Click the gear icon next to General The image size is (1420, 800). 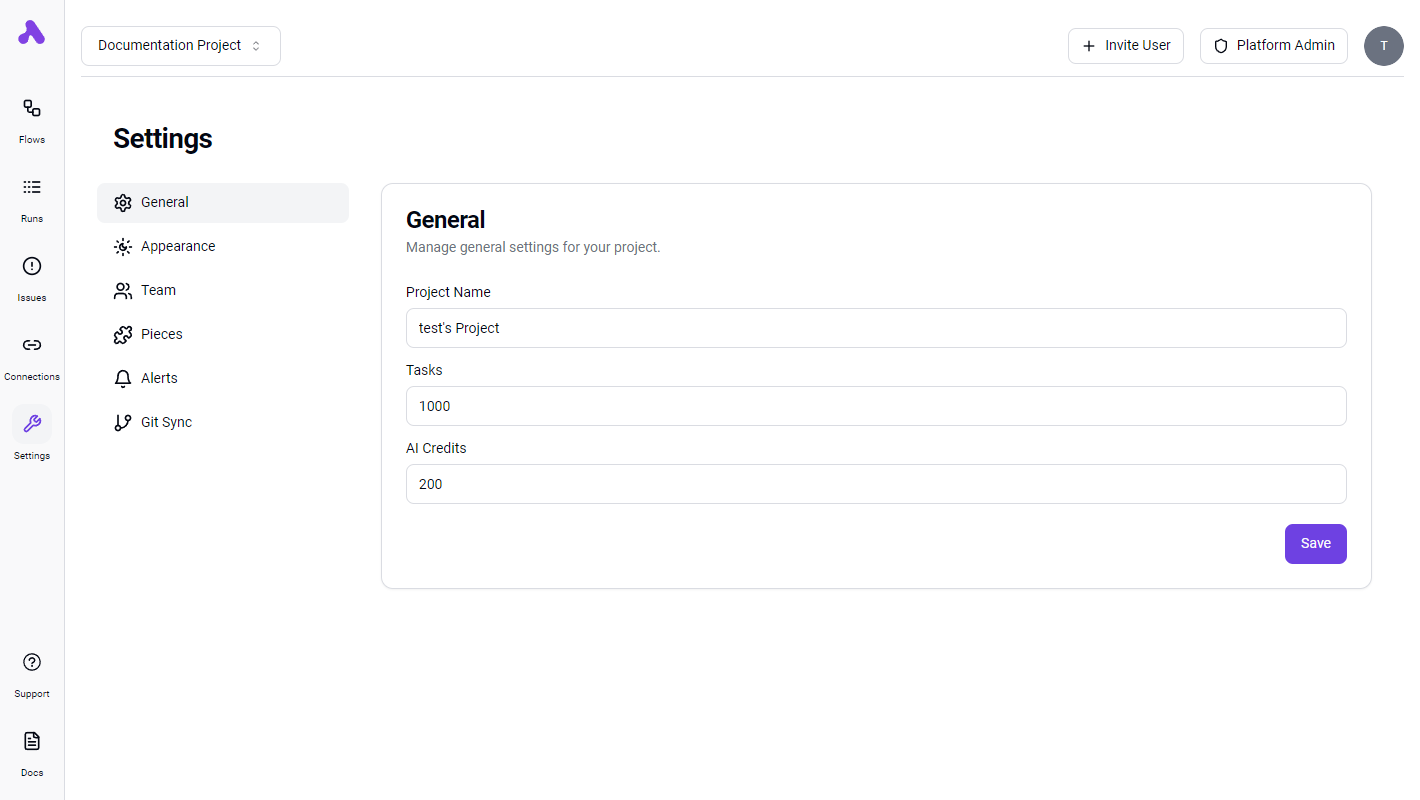(x=122, y=202)
